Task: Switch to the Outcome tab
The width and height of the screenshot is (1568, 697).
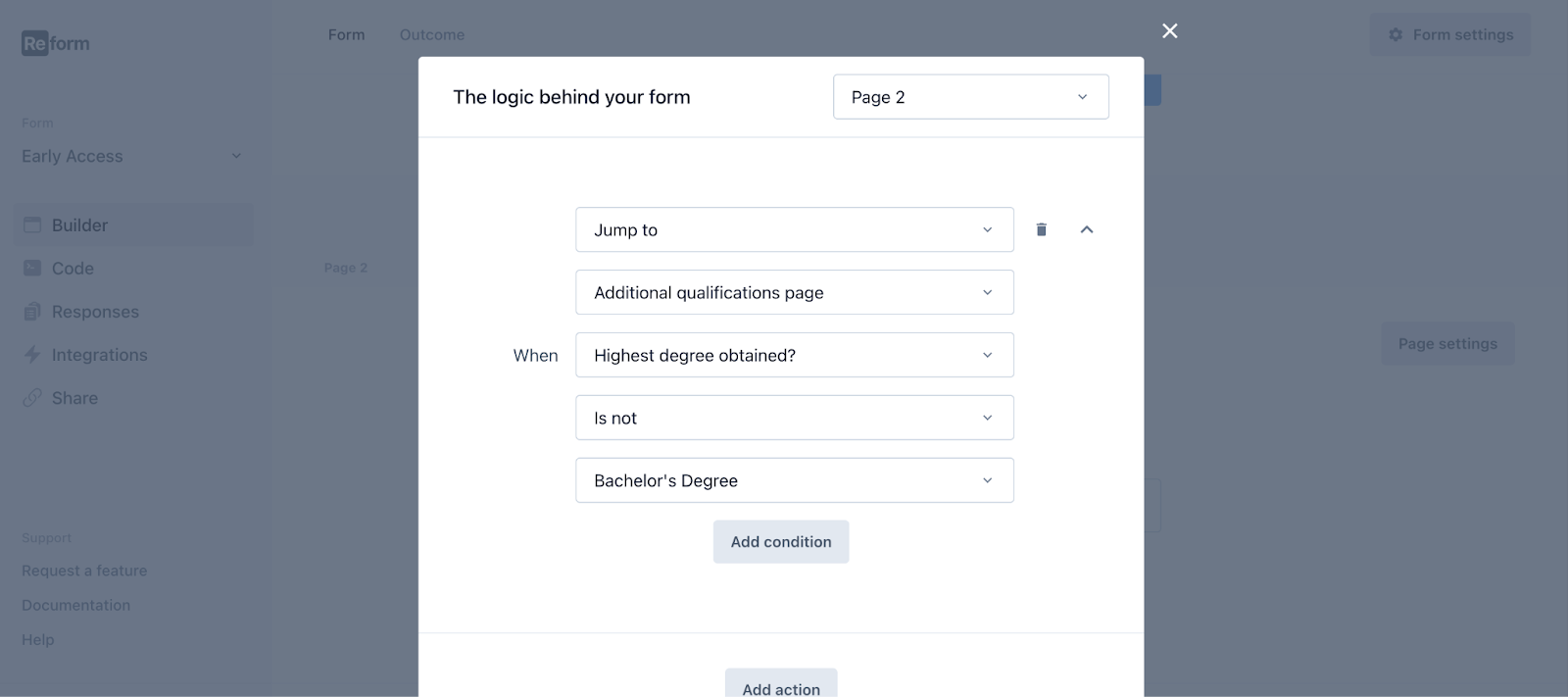Action: [x=432, y=35]
